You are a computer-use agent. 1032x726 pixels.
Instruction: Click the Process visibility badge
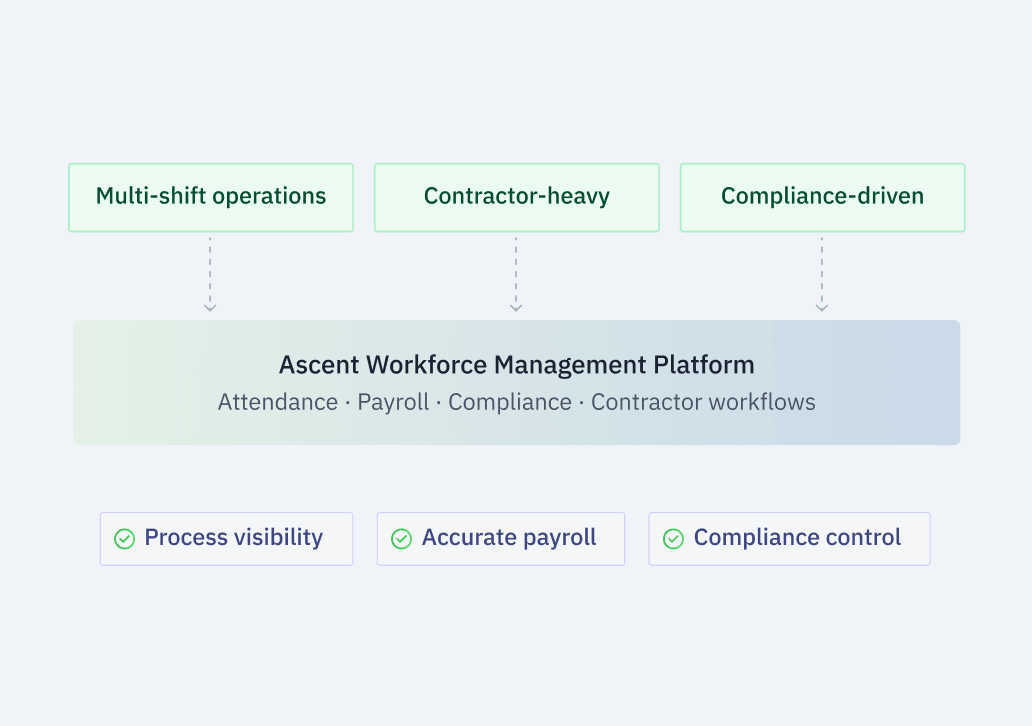click(226, 538)
